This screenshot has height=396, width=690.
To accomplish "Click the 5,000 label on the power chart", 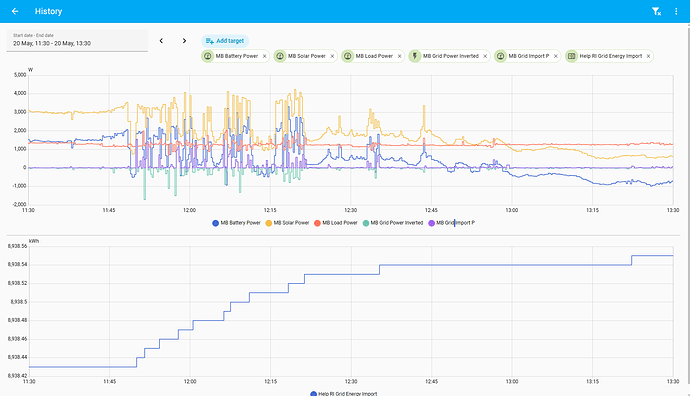I will 20,75.
